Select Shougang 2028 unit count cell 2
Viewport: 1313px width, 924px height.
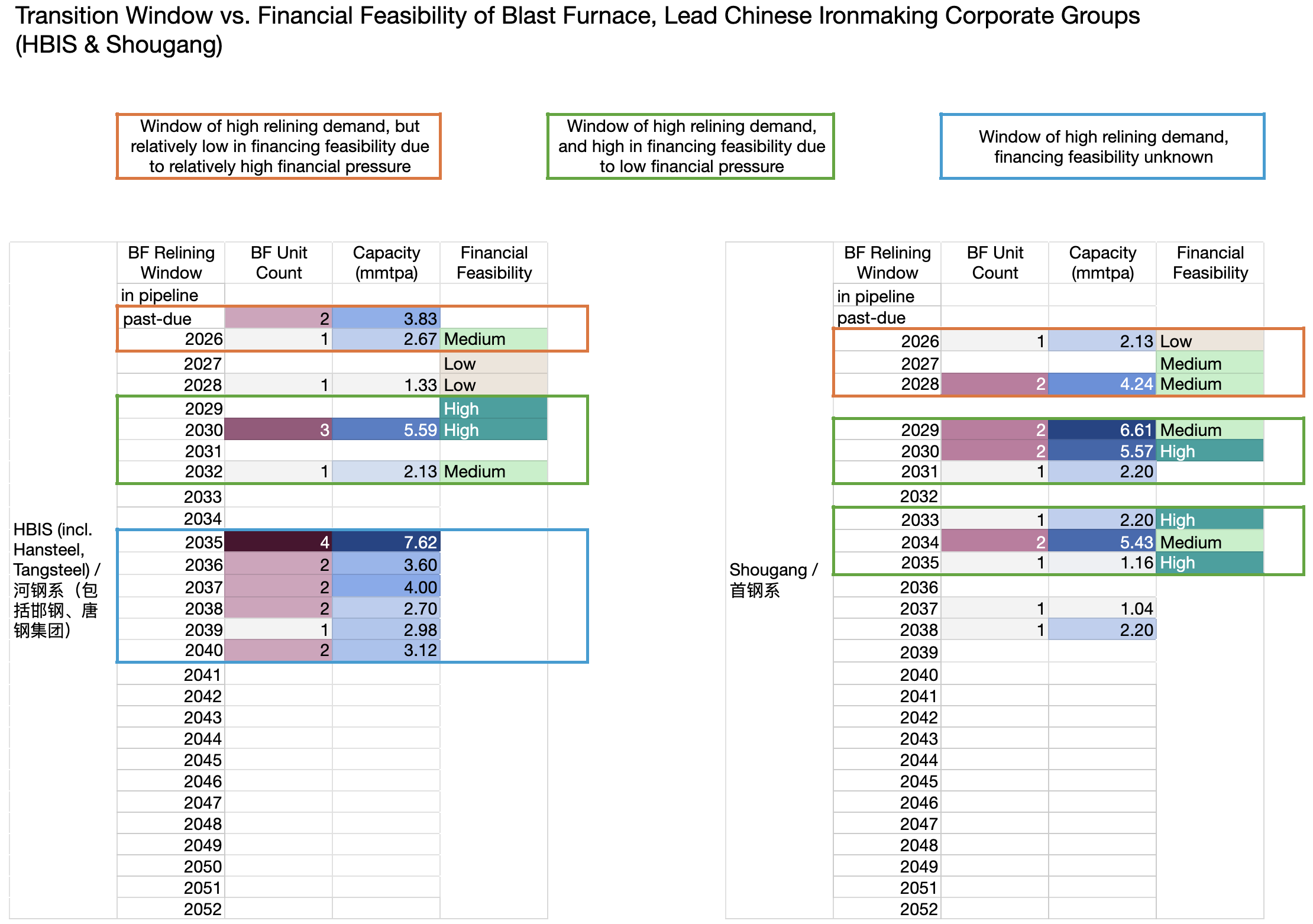(x=995, y=384)
